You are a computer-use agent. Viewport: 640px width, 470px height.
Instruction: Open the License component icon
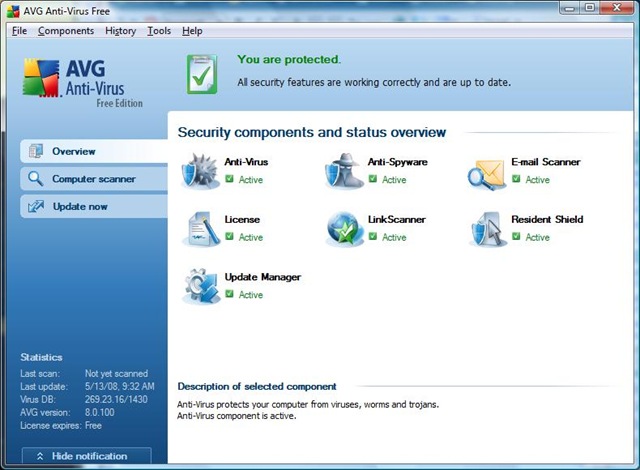[201, 228]
